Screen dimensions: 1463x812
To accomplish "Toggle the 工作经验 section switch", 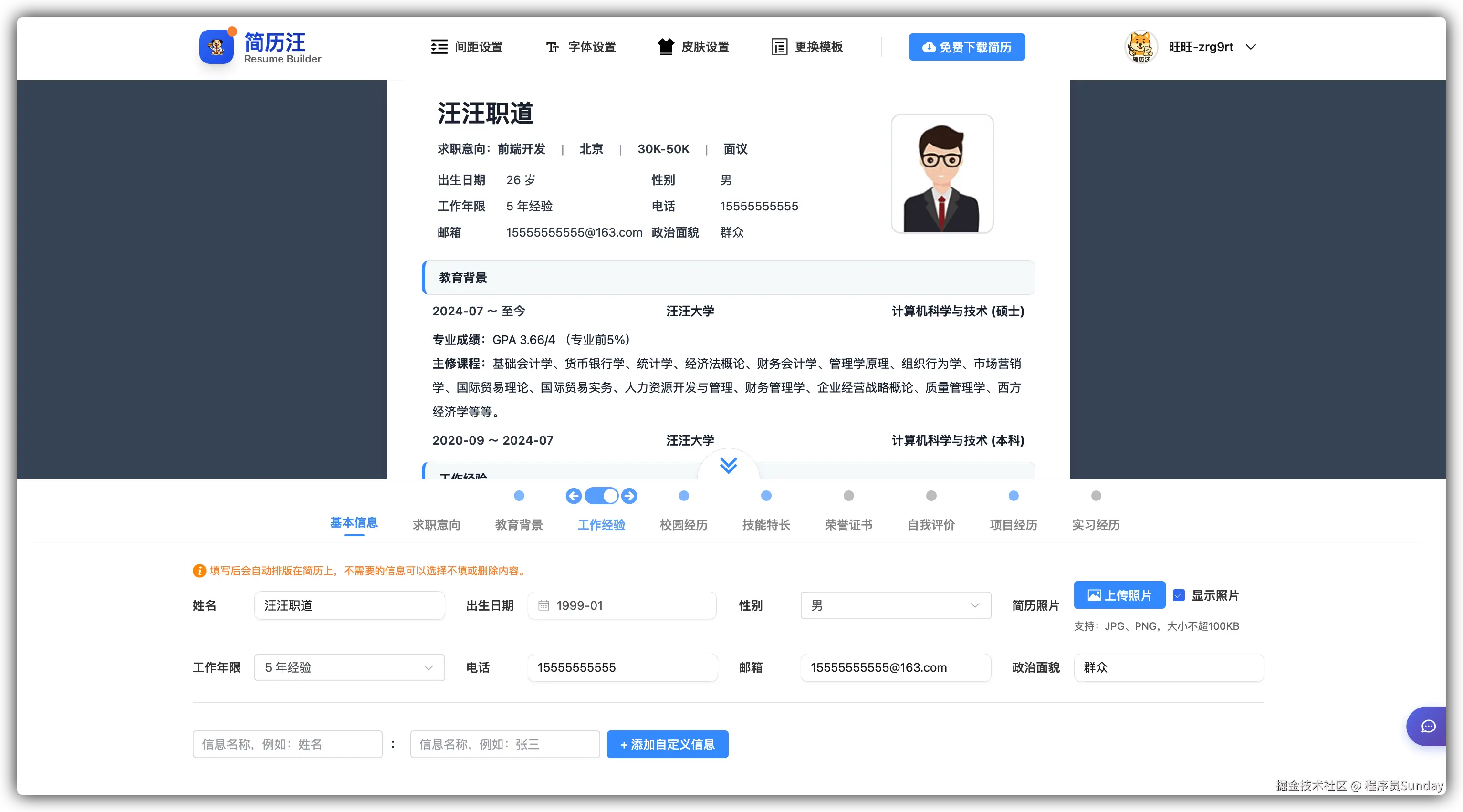I will 601,496.
